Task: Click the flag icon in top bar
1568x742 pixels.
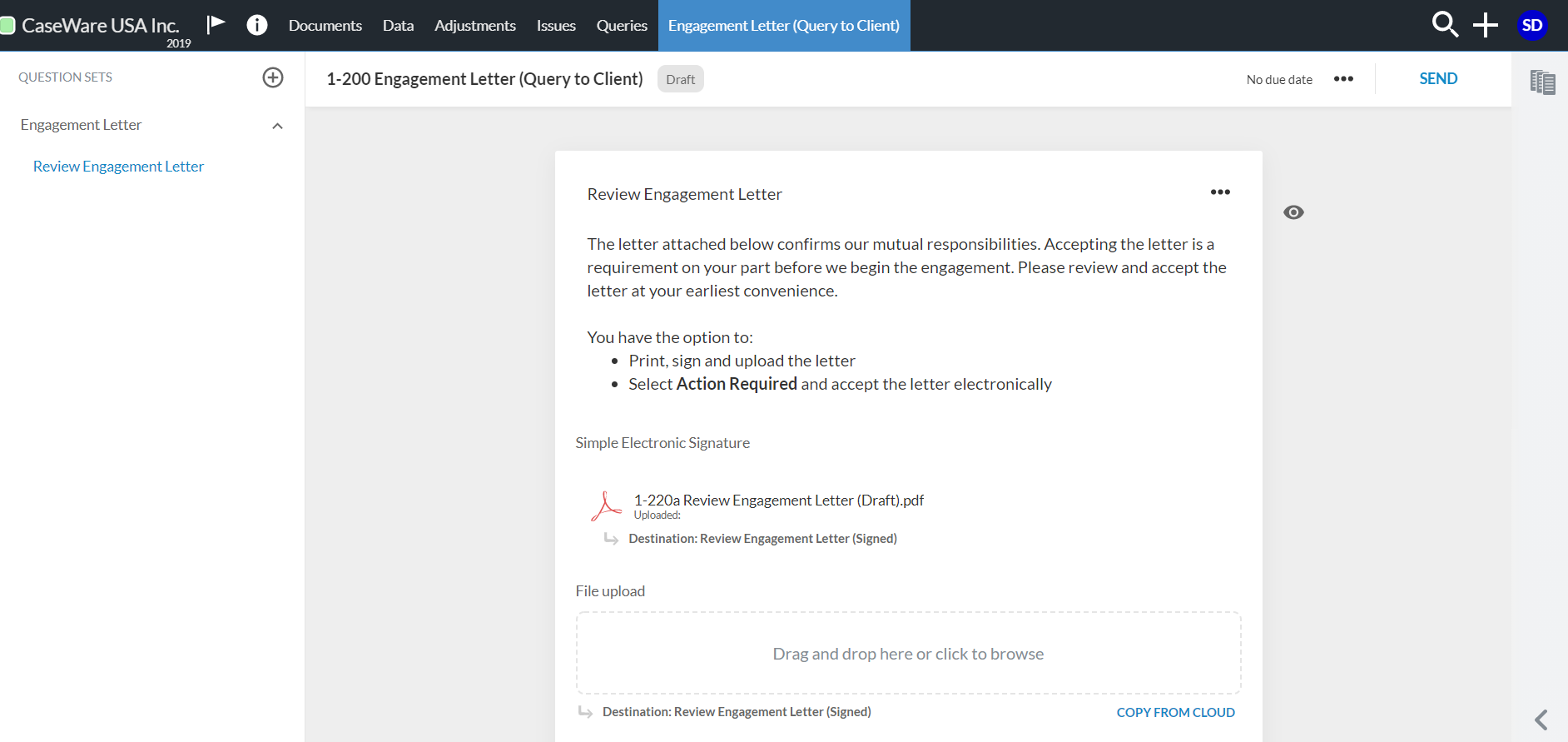Action: point(216,24)
